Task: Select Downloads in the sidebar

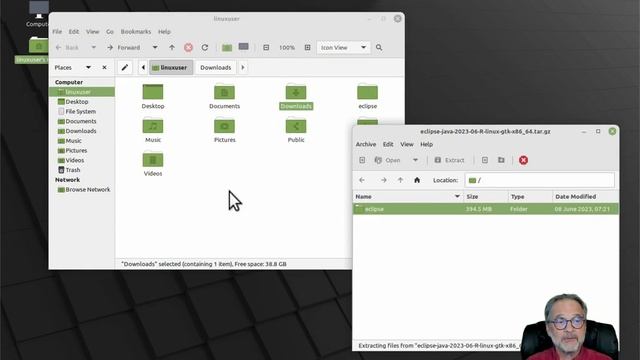Action: pyautogui.click(x=82, y=131)
